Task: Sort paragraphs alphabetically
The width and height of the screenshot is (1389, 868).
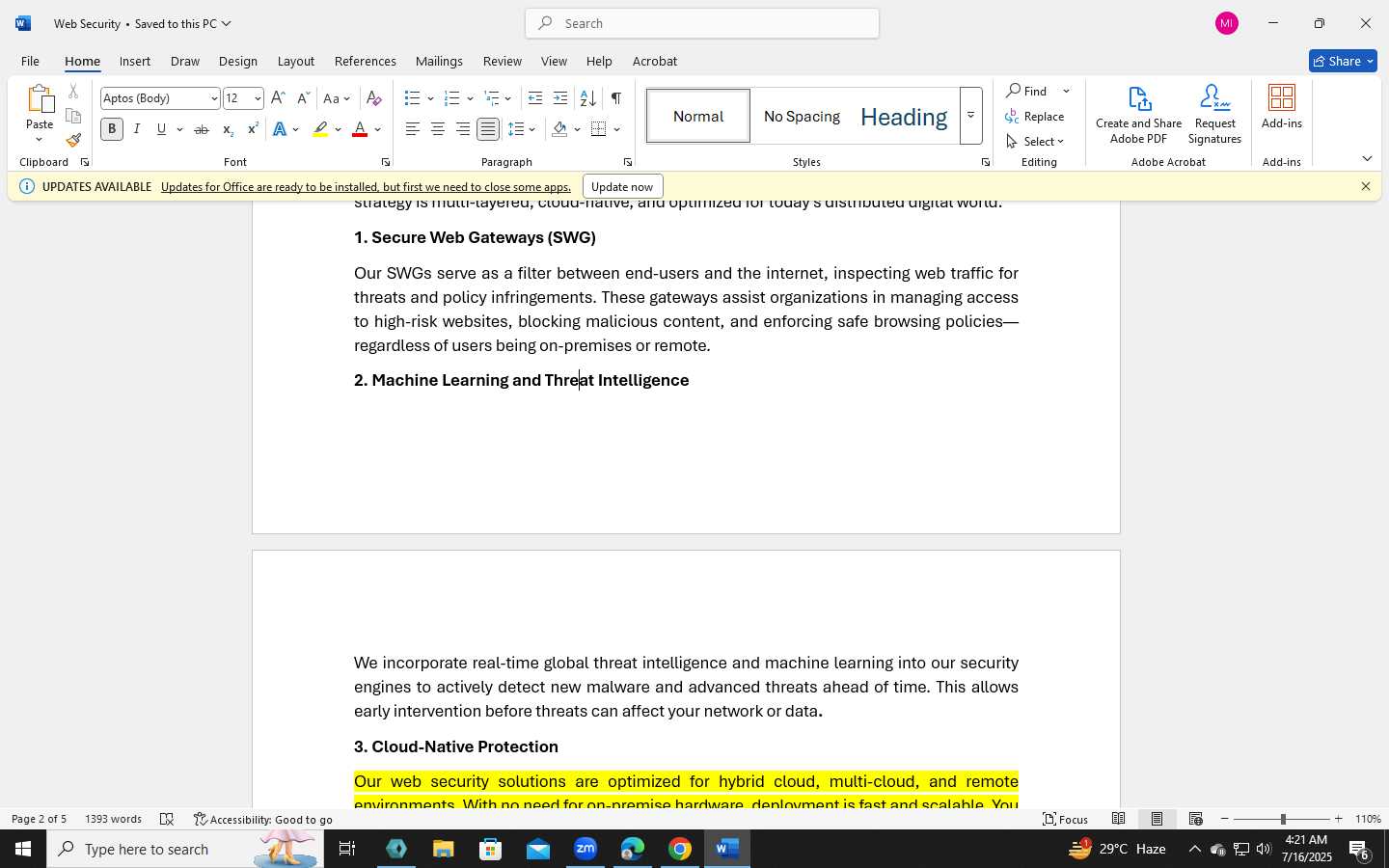Action: pos(587,98)
